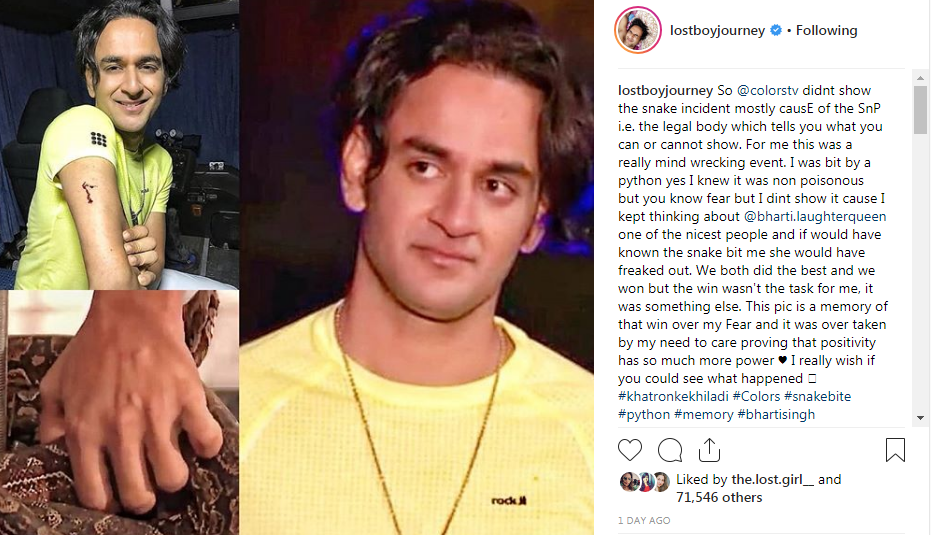View likers' avatar cluster
Image resolution: width=931 pixels, height=535 pixels.
tap(645, 482)
